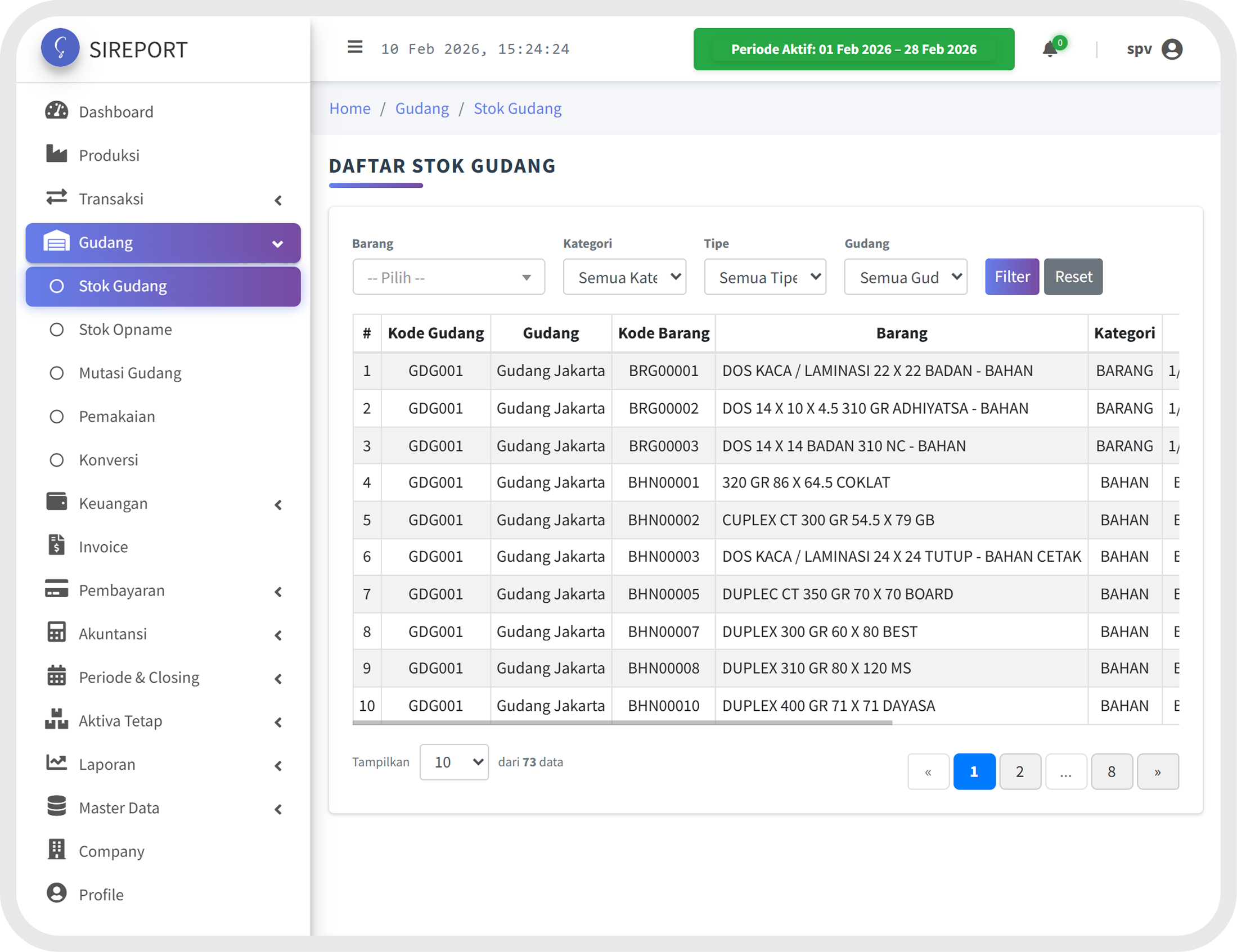Select the Konversi circle item

(x=57, y=460)
